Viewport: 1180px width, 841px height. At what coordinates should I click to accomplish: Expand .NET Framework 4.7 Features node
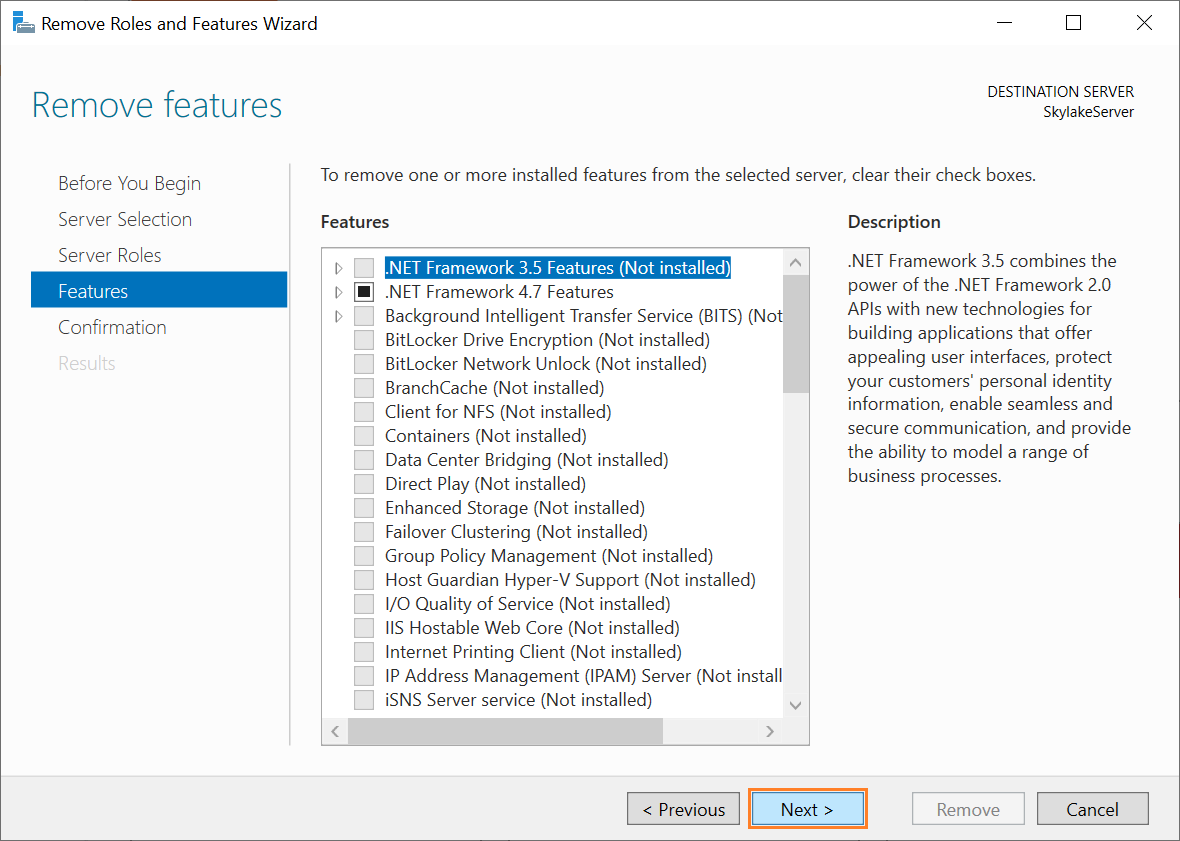click(x=339, y=293)
